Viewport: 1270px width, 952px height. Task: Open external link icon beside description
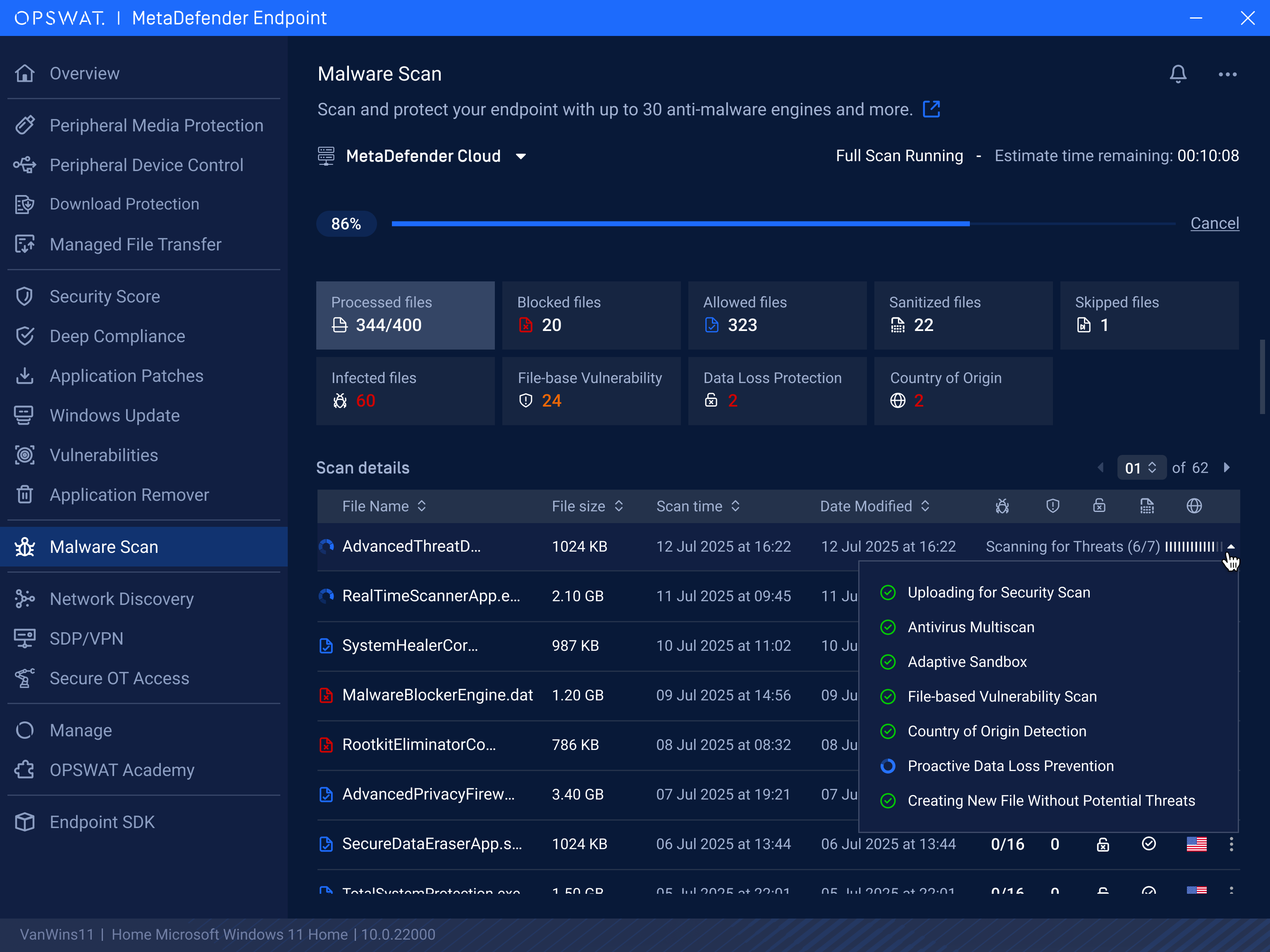point(931,109)
